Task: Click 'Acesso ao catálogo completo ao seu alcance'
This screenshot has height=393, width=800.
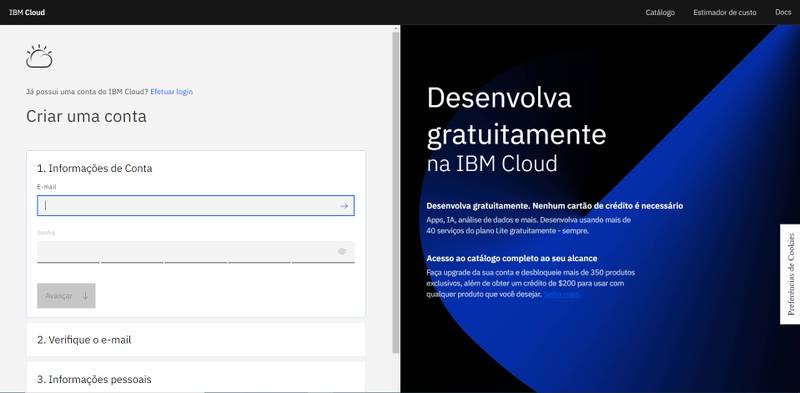Action: (512, 258)
